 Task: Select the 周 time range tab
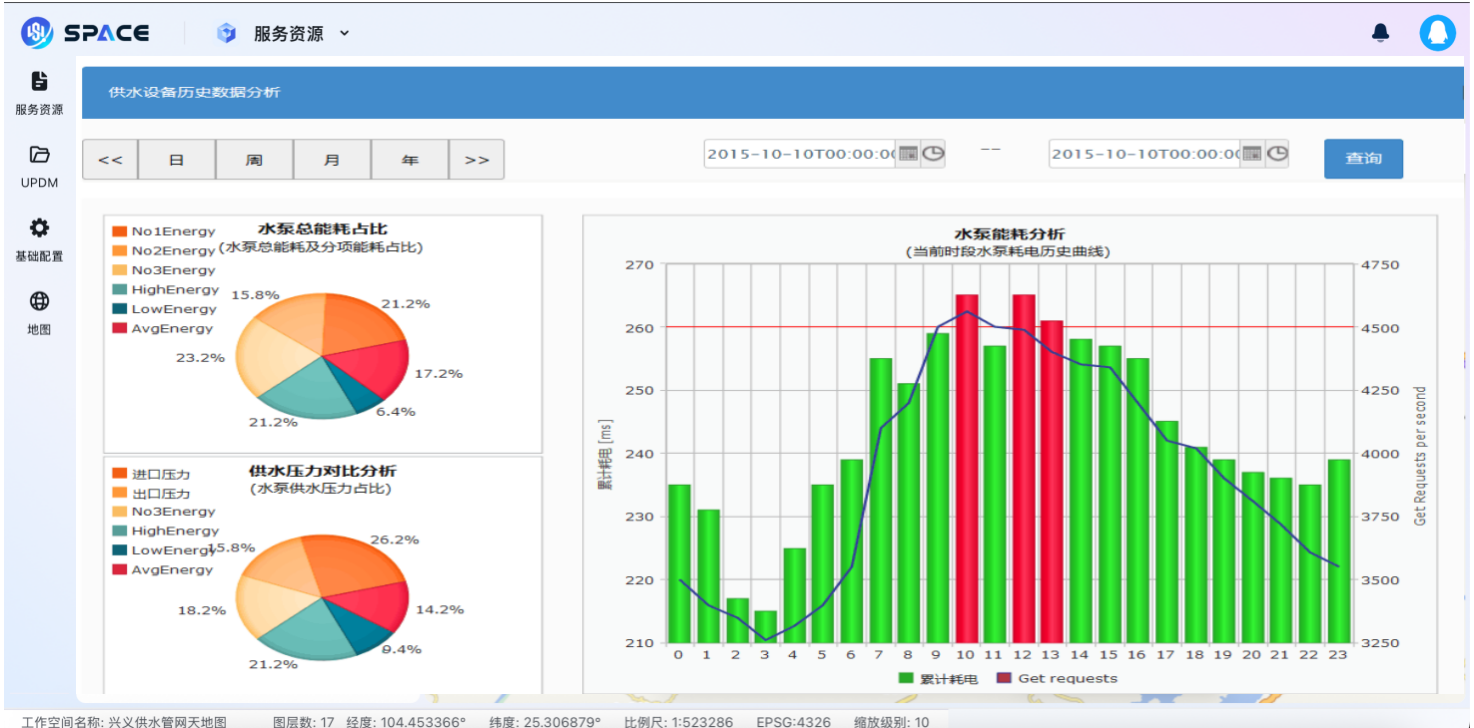click(254, 160)
